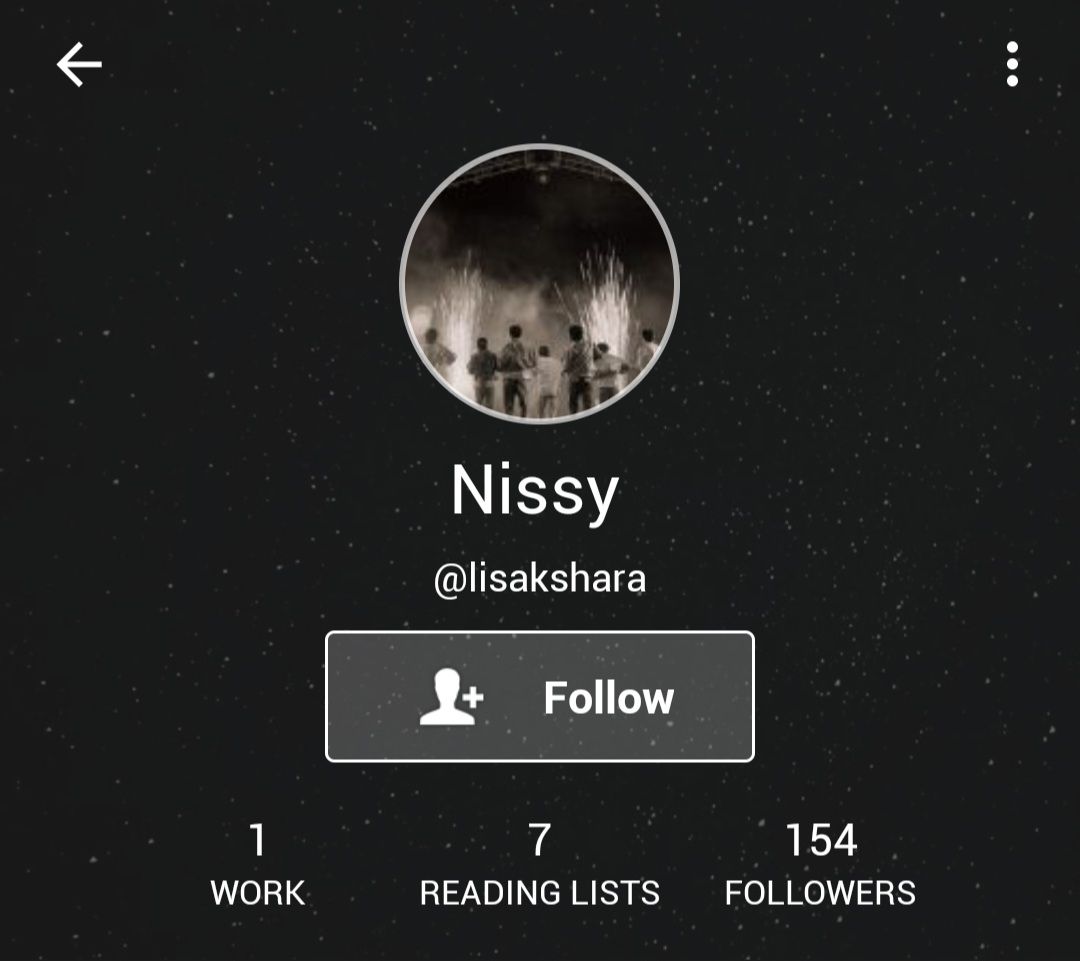
Task: Tap the @lisakshara username
Action: coord(540,579)
